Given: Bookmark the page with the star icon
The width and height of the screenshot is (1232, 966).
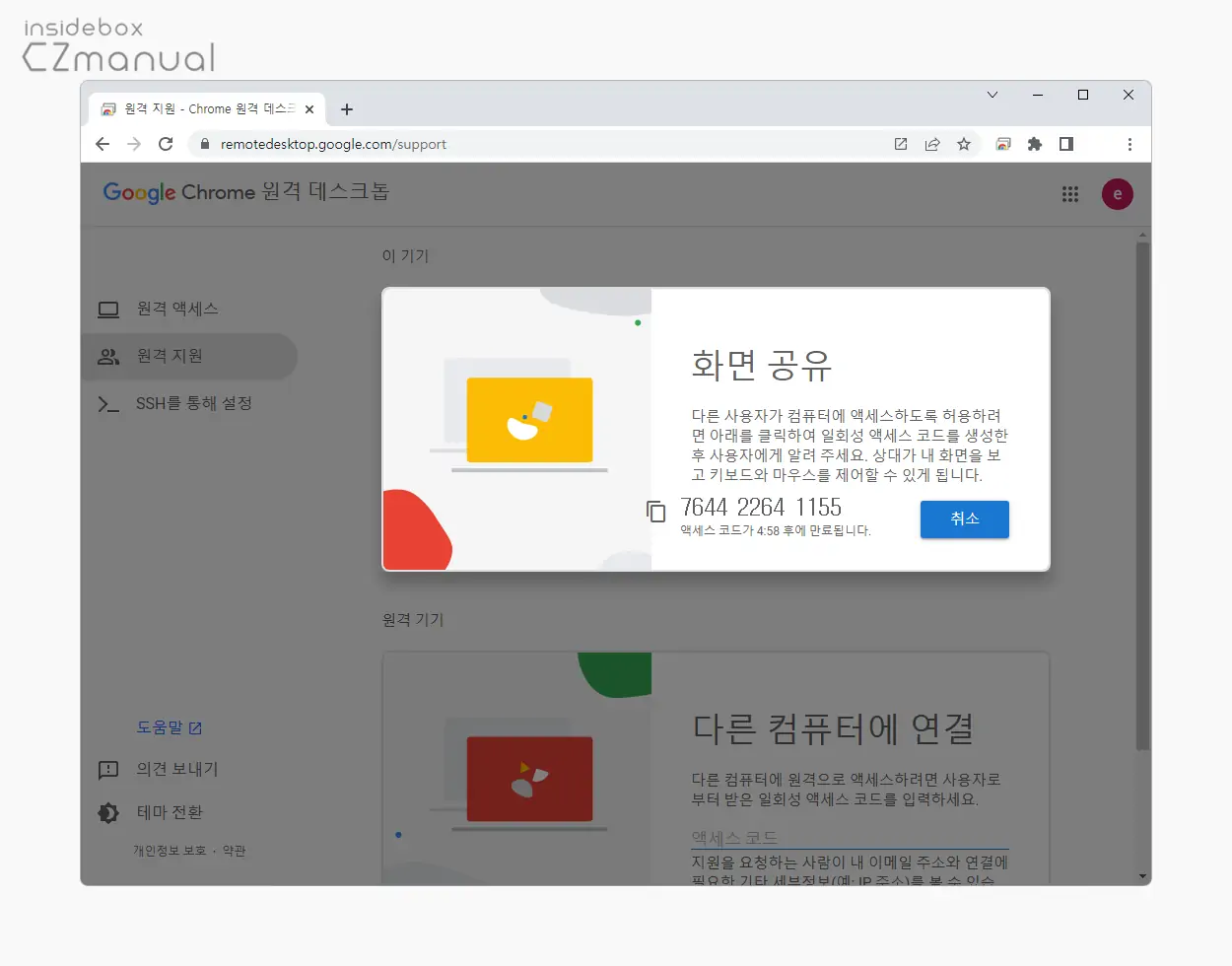Looking at the screenshot, I should (964, 144).
